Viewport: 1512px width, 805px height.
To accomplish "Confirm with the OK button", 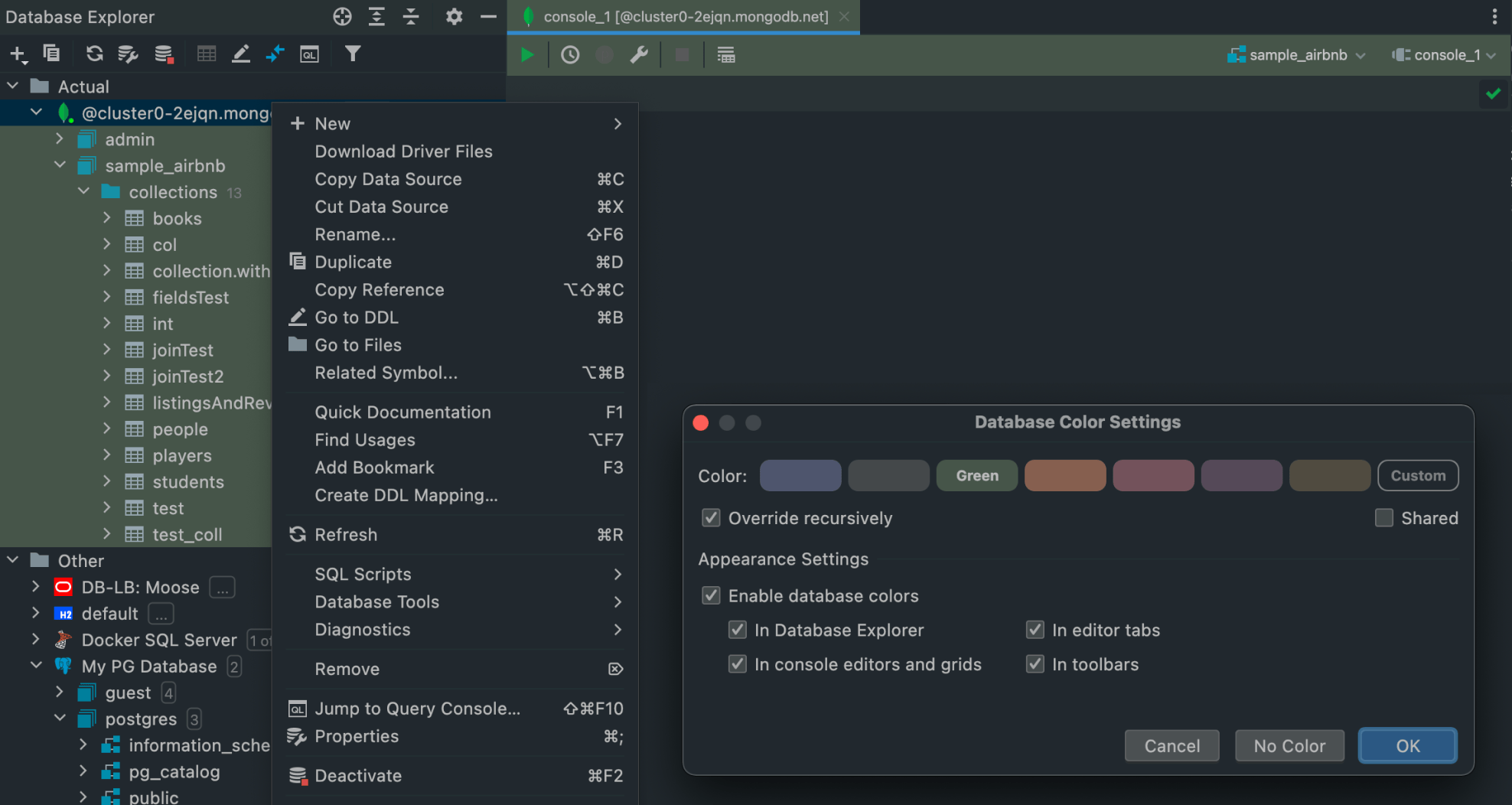I will tap(1406, 745).
